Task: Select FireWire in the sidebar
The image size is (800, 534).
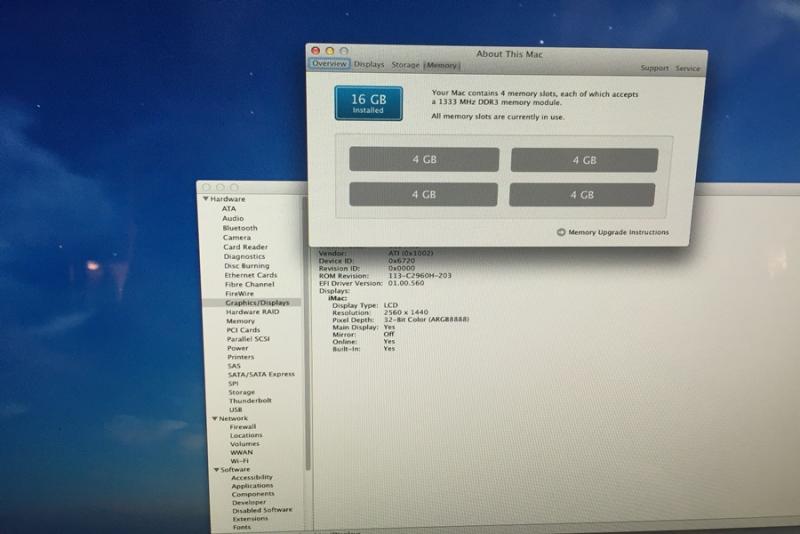Action: (239, 293)
